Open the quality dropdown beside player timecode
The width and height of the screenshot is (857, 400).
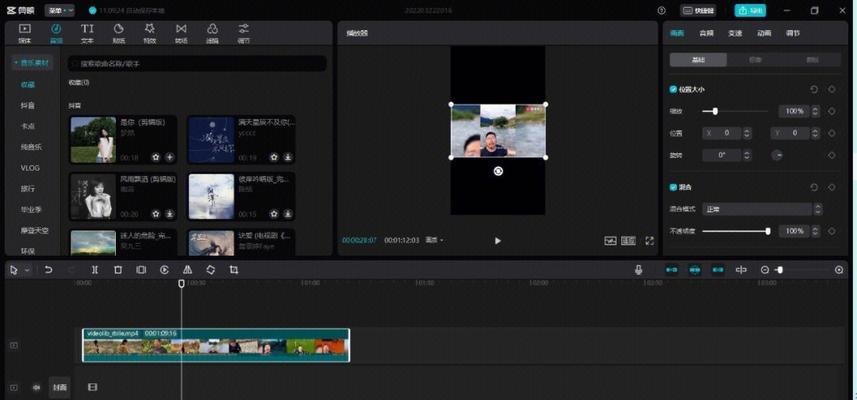pos(434,240)
